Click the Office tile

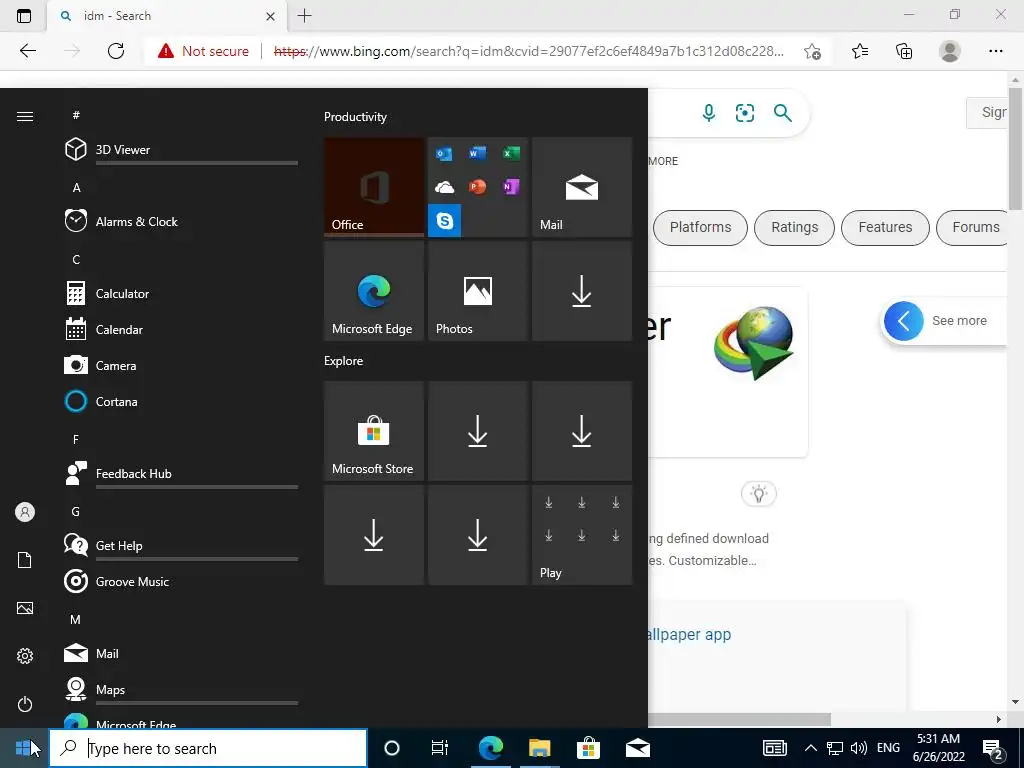[374, 187]
